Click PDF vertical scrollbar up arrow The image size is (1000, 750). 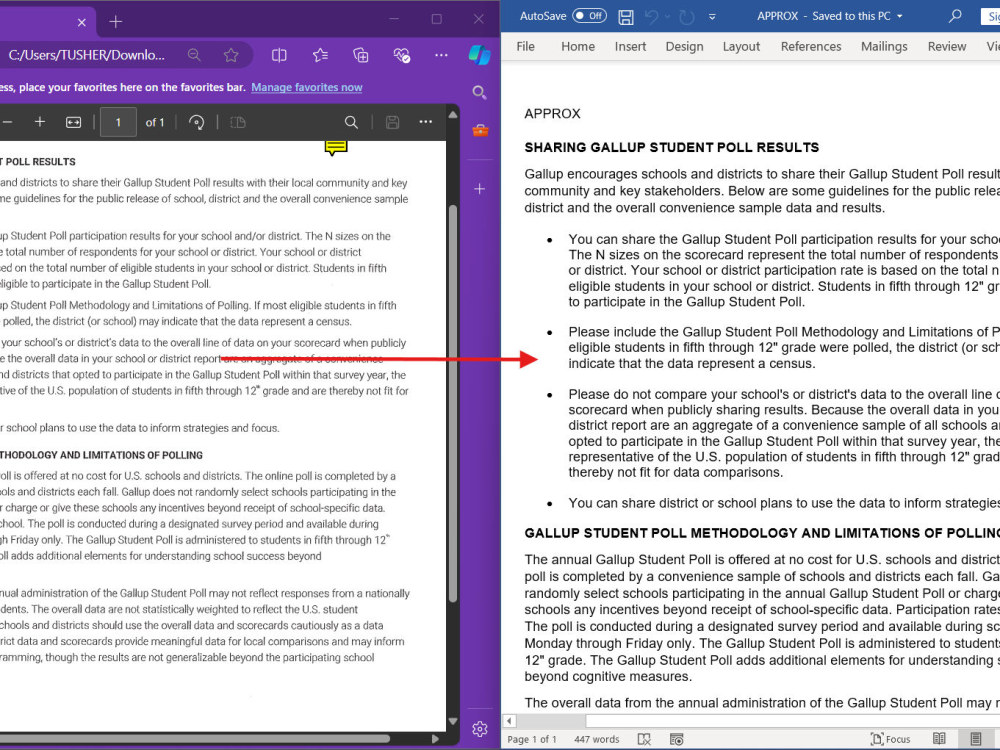(453, 115)
